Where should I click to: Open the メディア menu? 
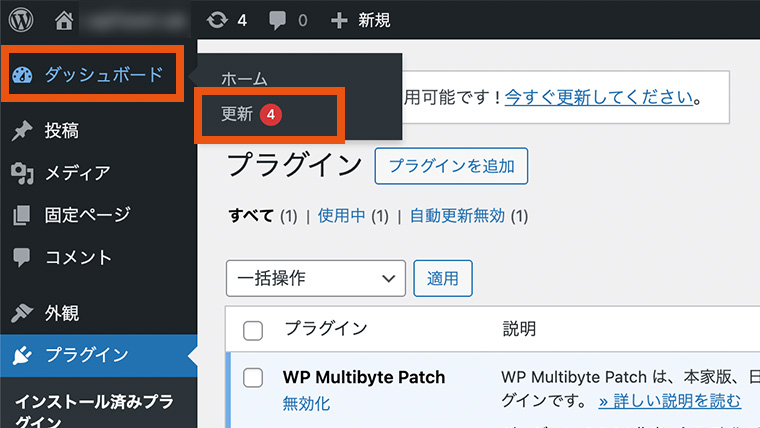point(98,173)
